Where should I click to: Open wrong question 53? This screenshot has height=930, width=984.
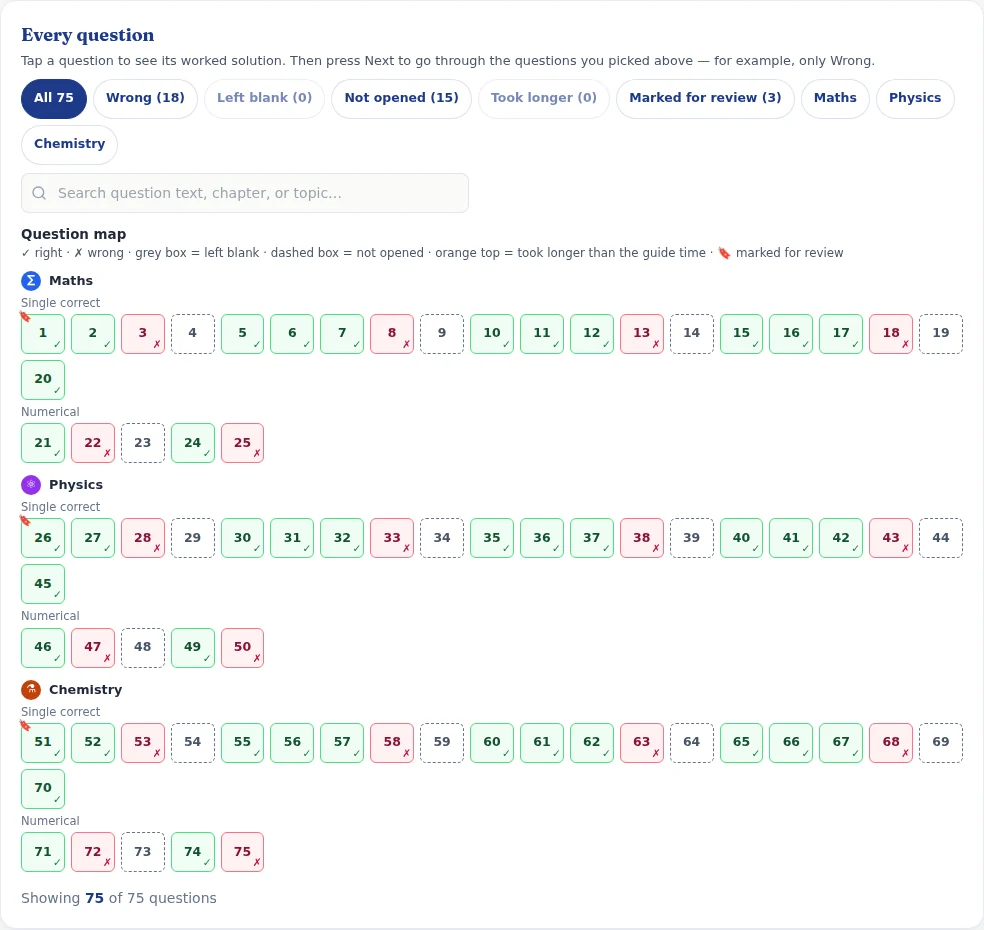tap(142, 742)
